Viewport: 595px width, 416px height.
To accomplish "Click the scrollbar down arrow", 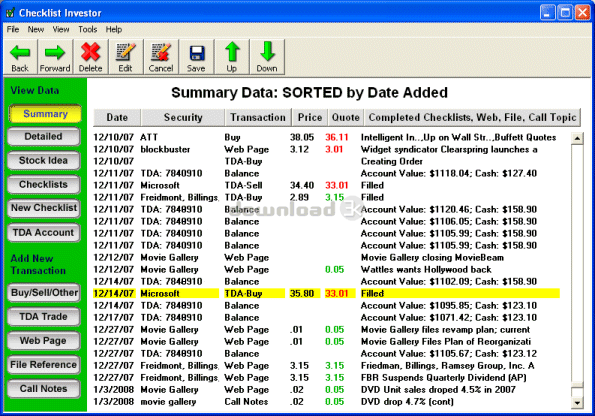I will (x=577, y=403).
